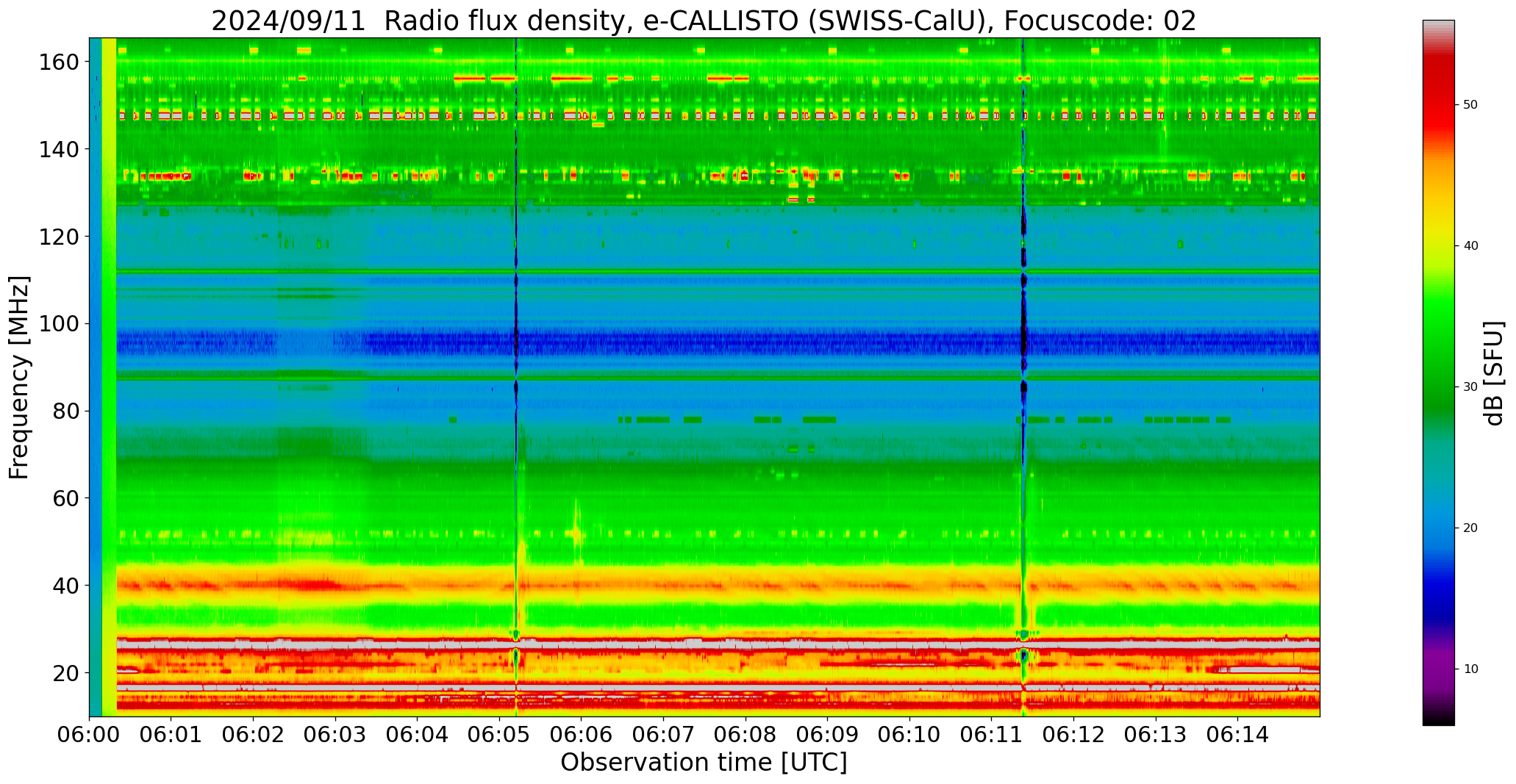Click the 06:05 time tick label
This screenshot has width=1516, height=784.
pyautogui.click(x=499, y=734)
